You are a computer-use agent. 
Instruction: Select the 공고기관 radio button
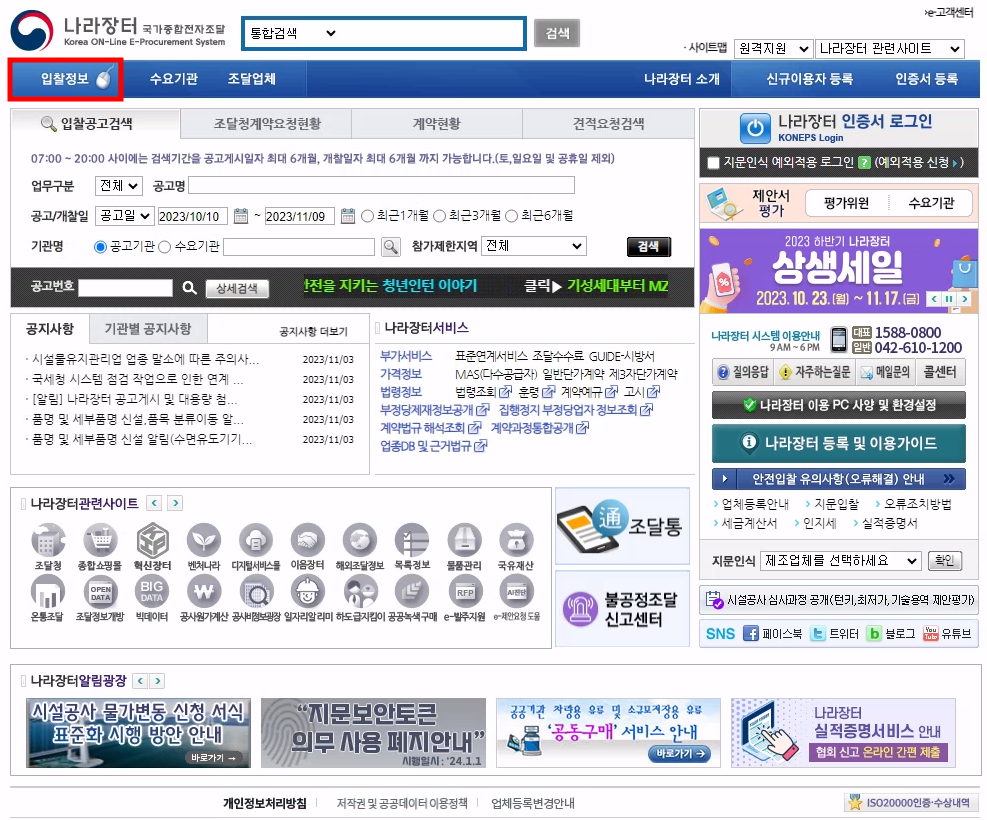point(100,247)
